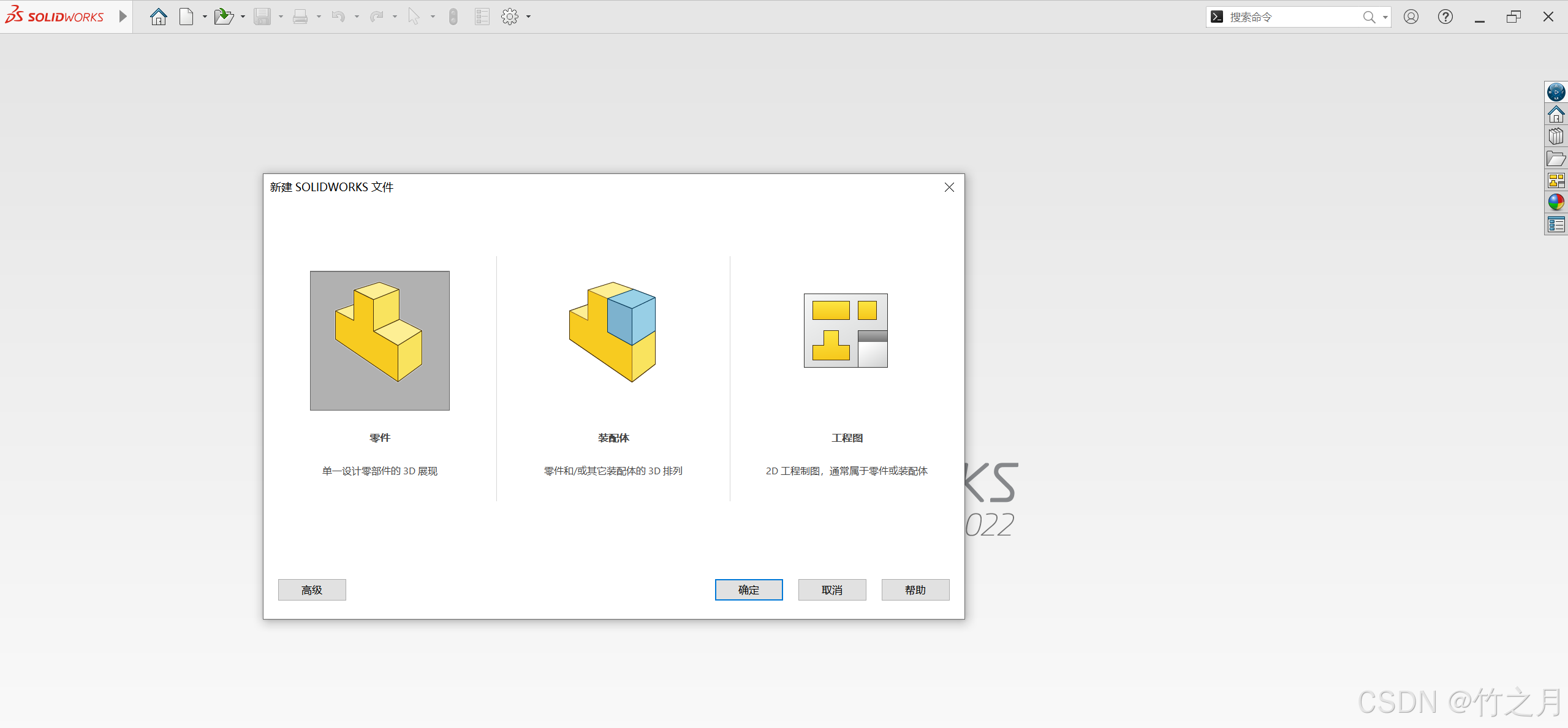
Task: Open the File Explorer task pane icon
Action: 1556,159
